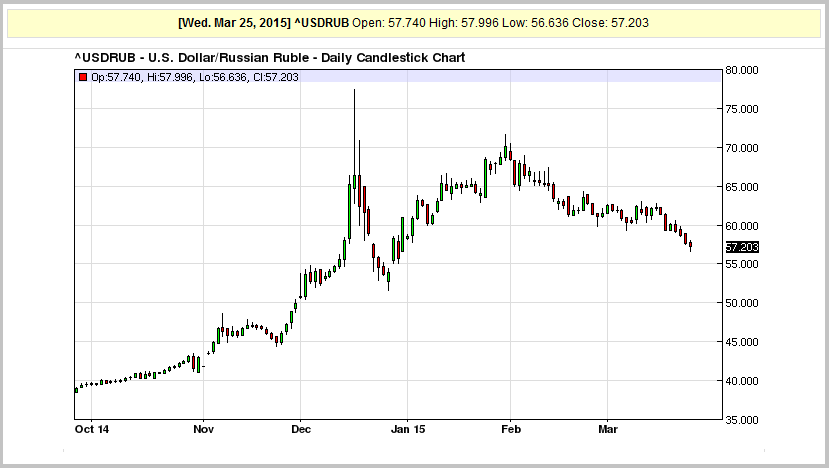Click the 80.000 price axis label

pos(742,70)
